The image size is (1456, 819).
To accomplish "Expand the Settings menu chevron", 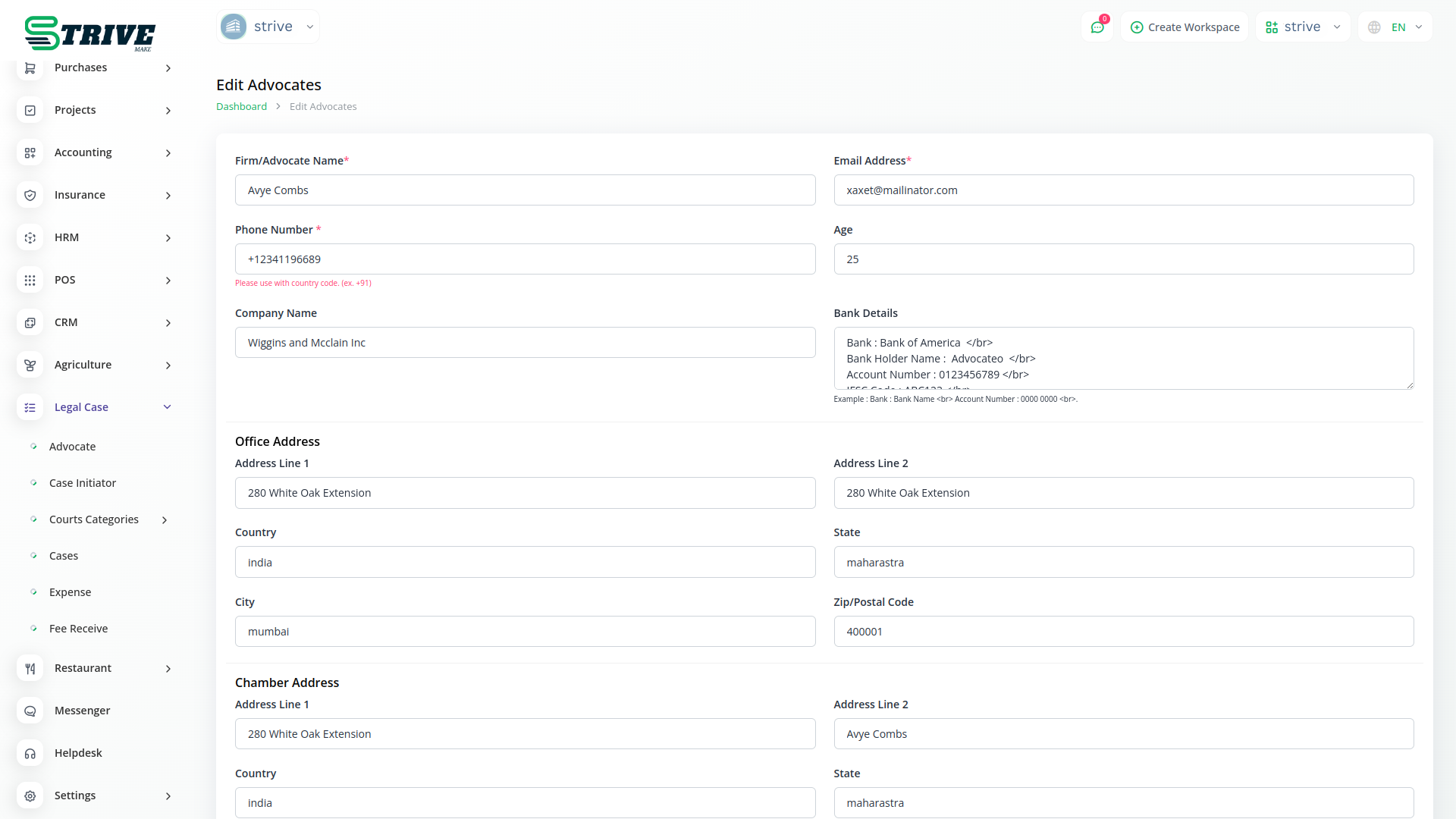I will 168,795.
